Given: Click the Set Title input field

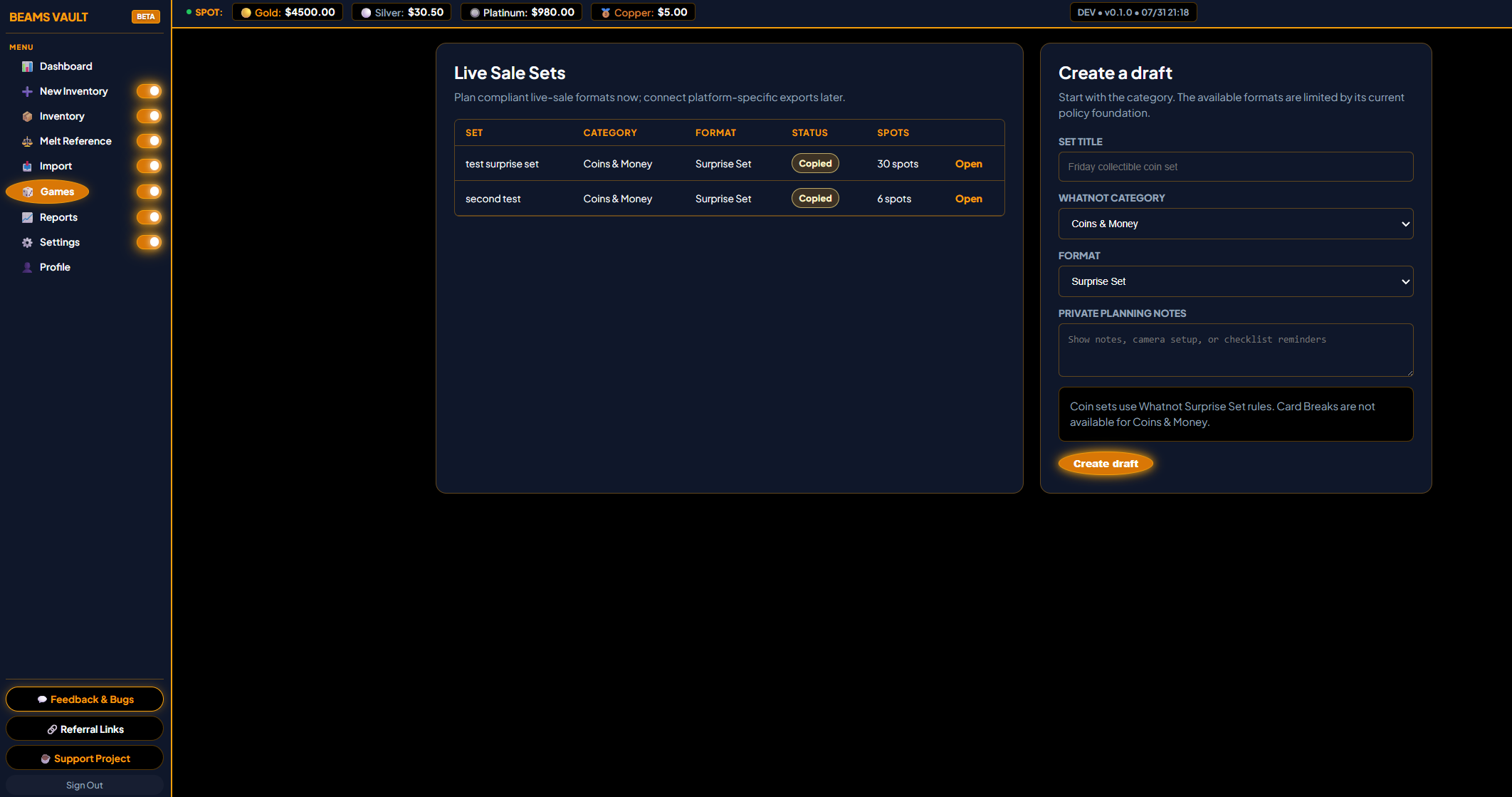Looking at the screenshot, I should pyautogui.click(x=1236, y=167).
